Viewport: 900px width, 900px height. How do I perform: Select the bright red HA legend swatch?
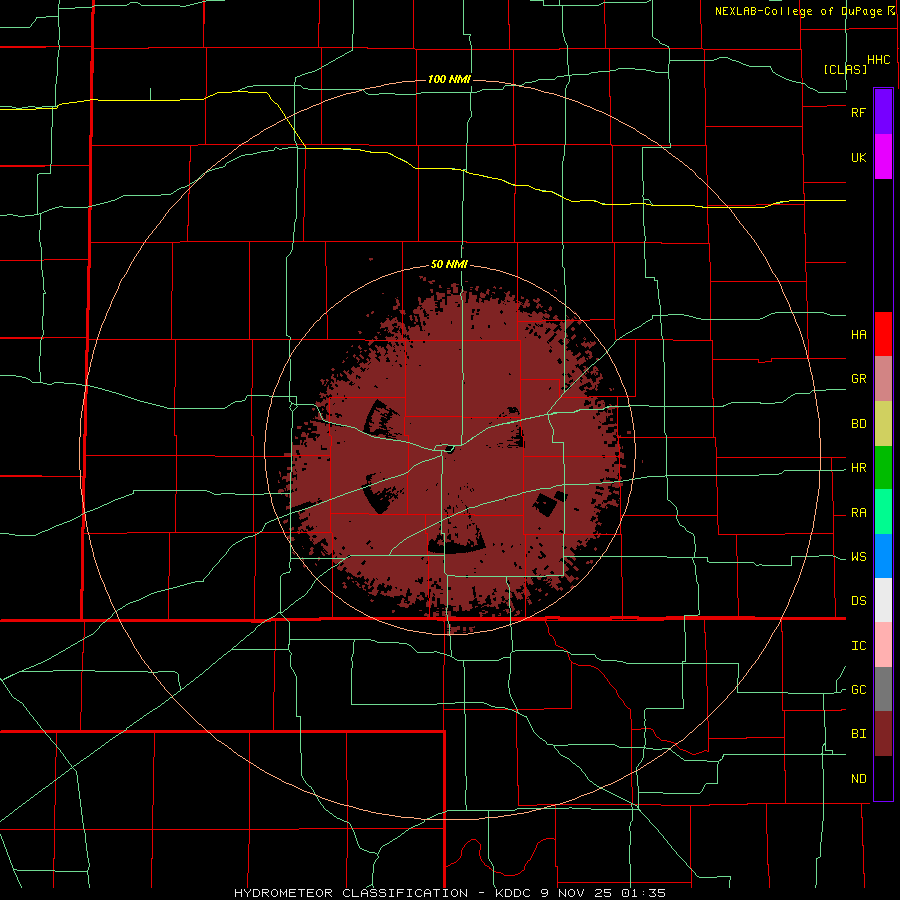(883, 334)
